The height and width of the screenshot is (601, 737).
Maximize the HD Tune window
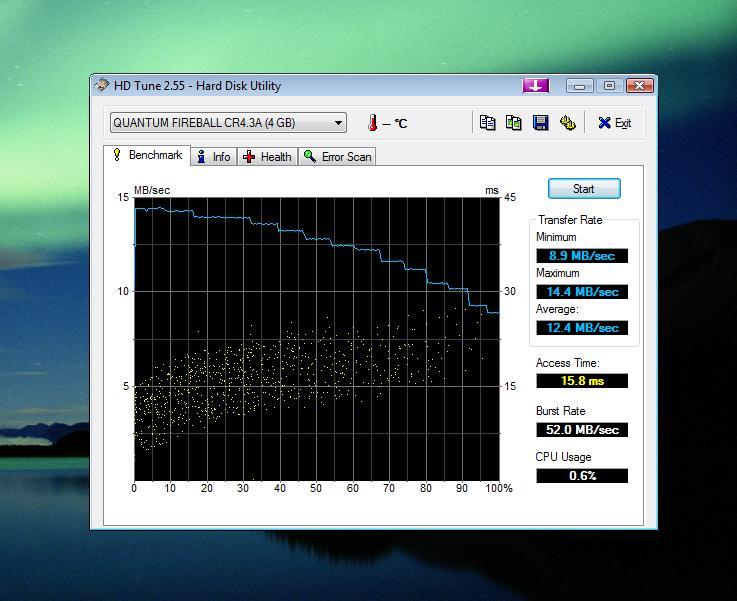[x=609, y=86]
